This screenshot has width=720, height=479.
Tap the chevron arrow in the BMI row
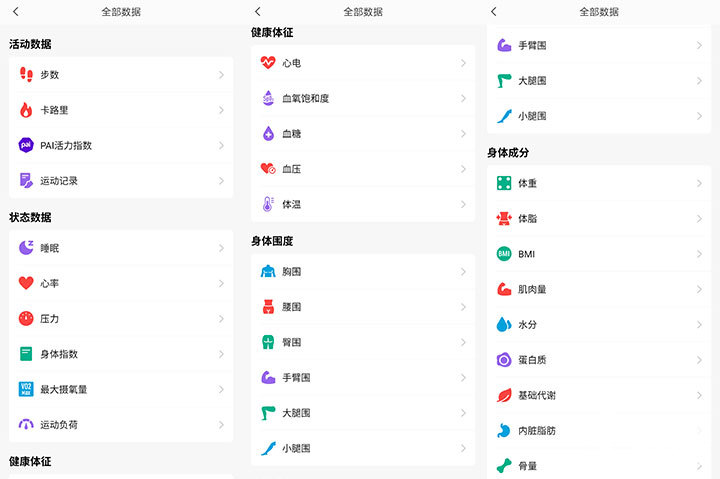(x=699, y=254)
